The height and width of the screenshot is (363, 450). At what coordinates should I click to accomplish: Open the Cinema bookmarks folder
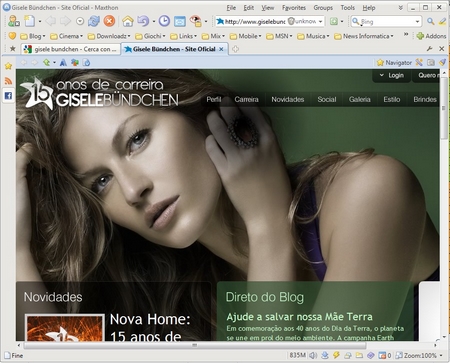[x=66, y=36]
